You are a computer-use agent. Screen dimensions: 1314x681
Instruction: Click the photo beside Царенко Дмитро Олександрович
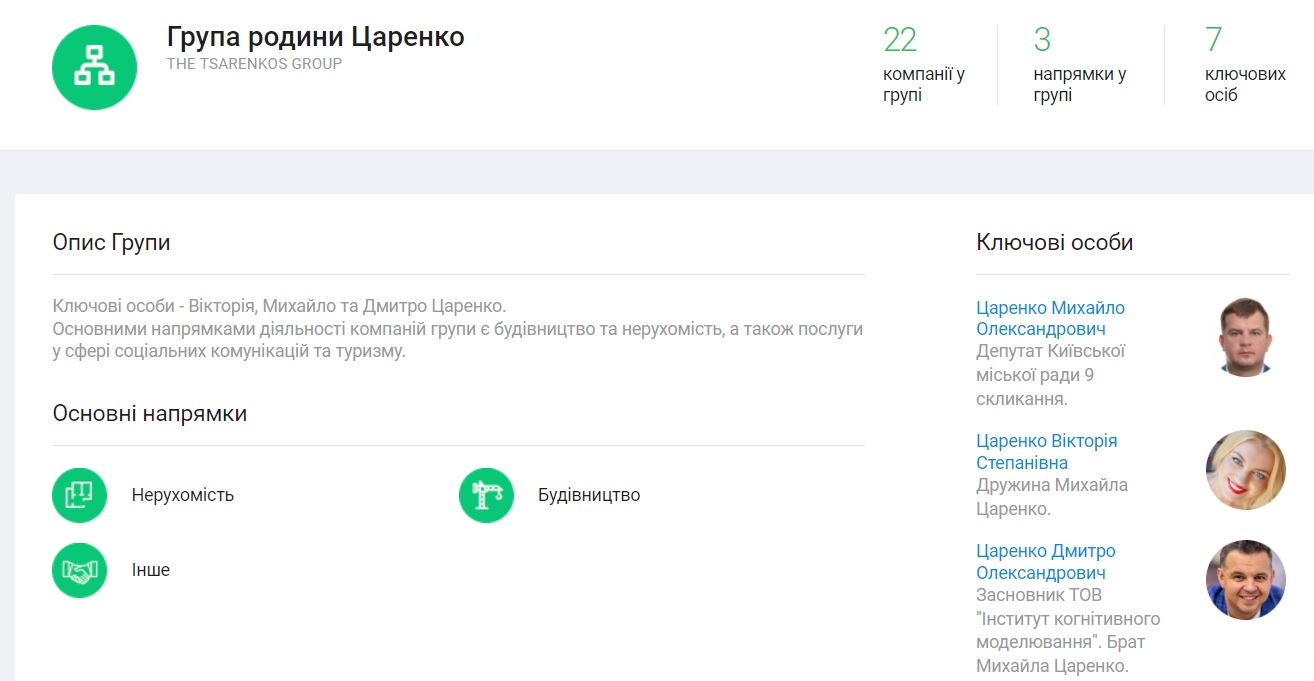pyautogui.click(x=1245, y=580)
